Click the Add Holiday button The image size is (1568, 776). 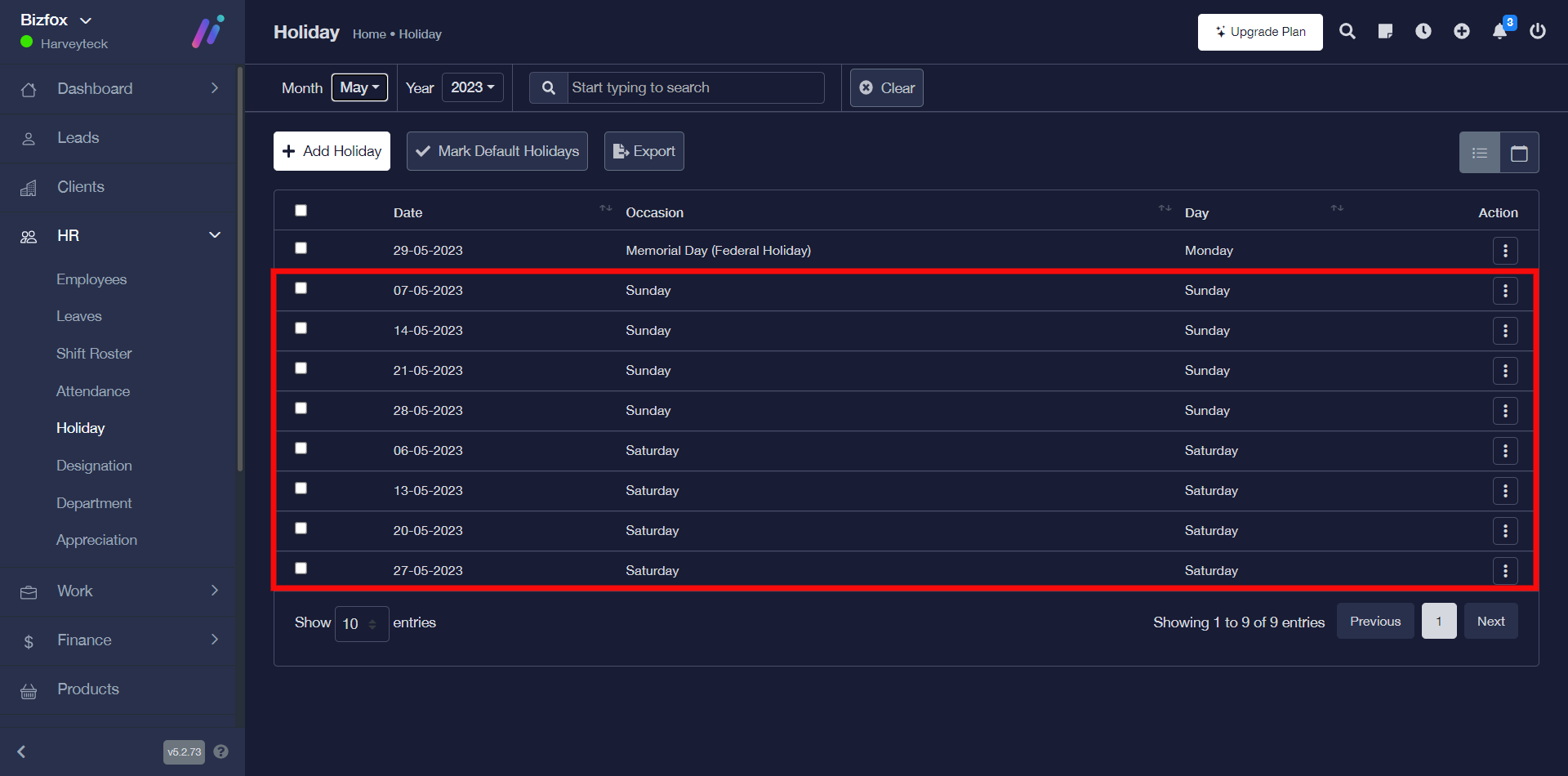click(x=332, y=151)
